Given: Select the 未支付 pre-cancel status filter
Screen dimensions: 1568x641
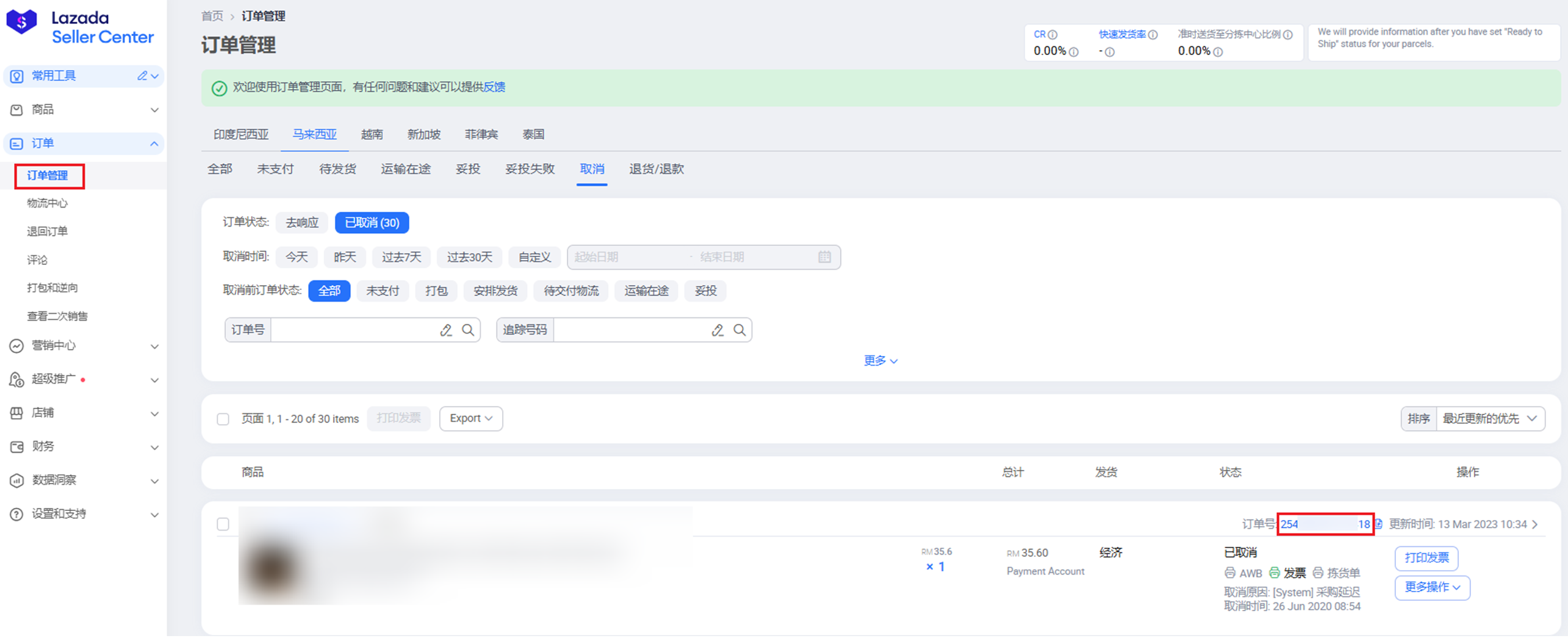Looking at the screenshot, I should pyautogui.click(x=382, y=291).
